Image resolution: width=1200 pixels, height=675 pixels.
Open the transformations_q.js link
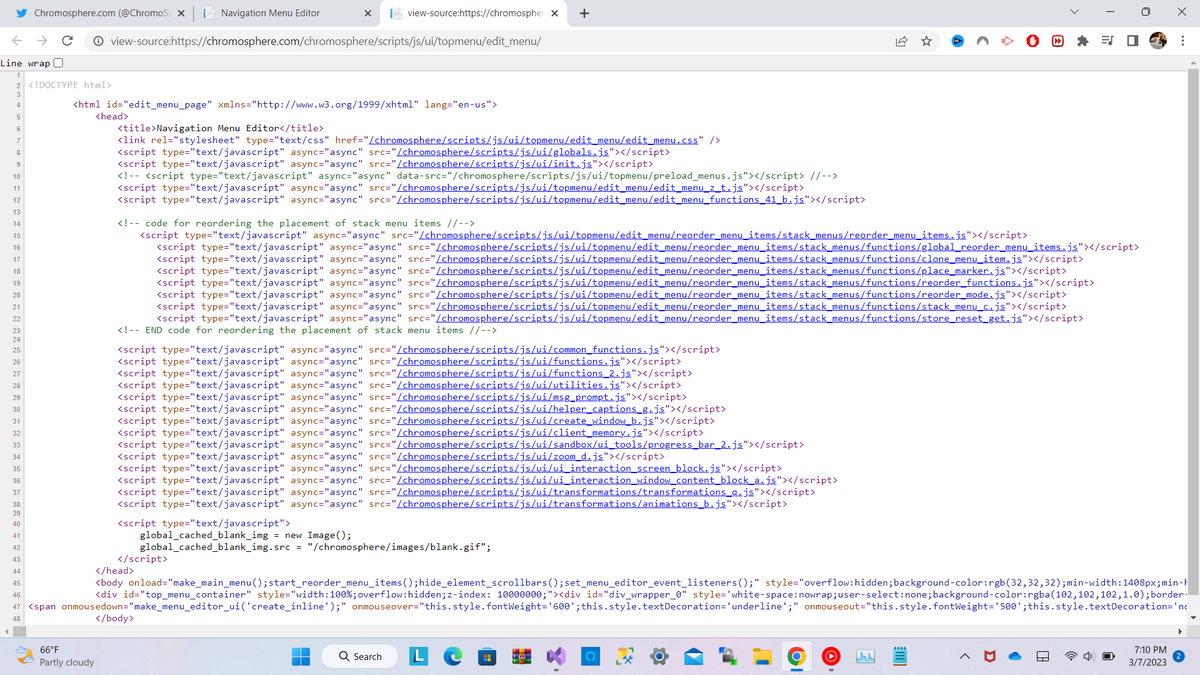(576, 493)
